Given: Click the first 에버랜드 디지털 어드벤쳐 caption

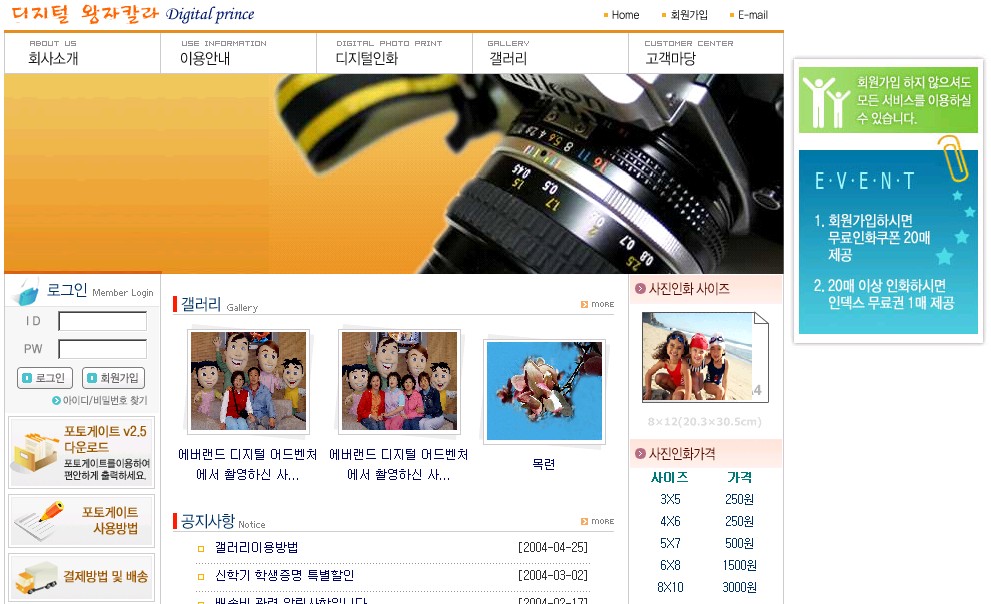Looking at the screenshot, I should tap(248, 464).
